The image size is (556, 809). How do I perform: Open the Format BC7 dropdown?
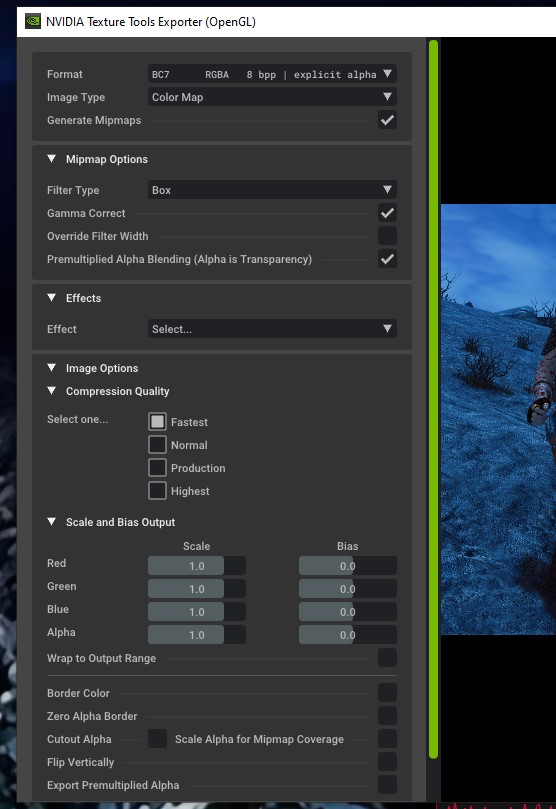272,74
